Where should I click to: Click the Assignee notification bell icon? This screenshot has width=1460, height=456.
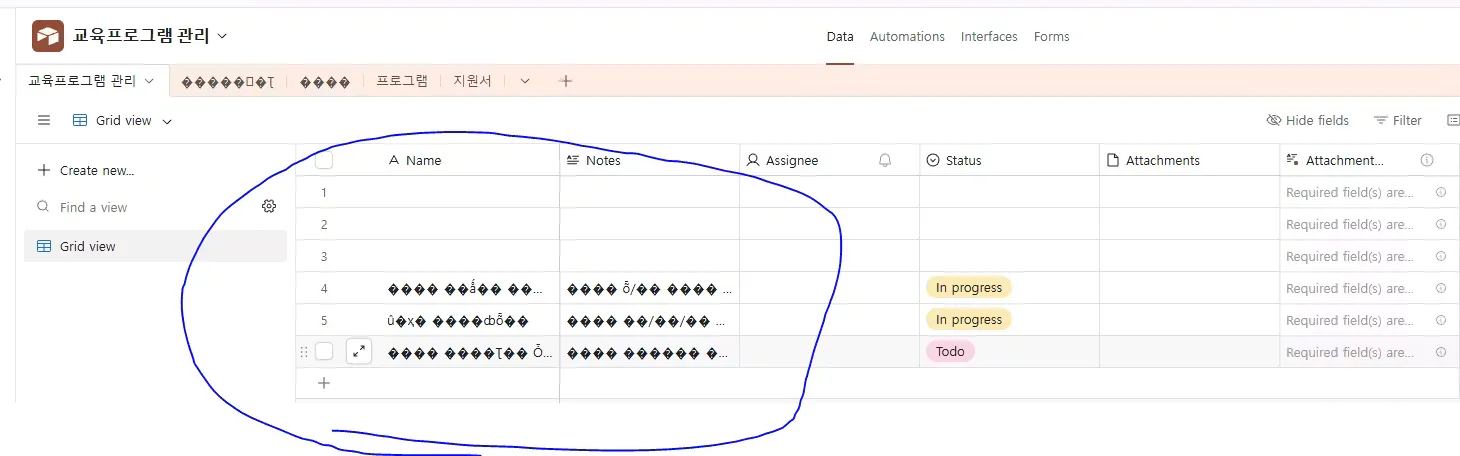[x=885, y=160]
